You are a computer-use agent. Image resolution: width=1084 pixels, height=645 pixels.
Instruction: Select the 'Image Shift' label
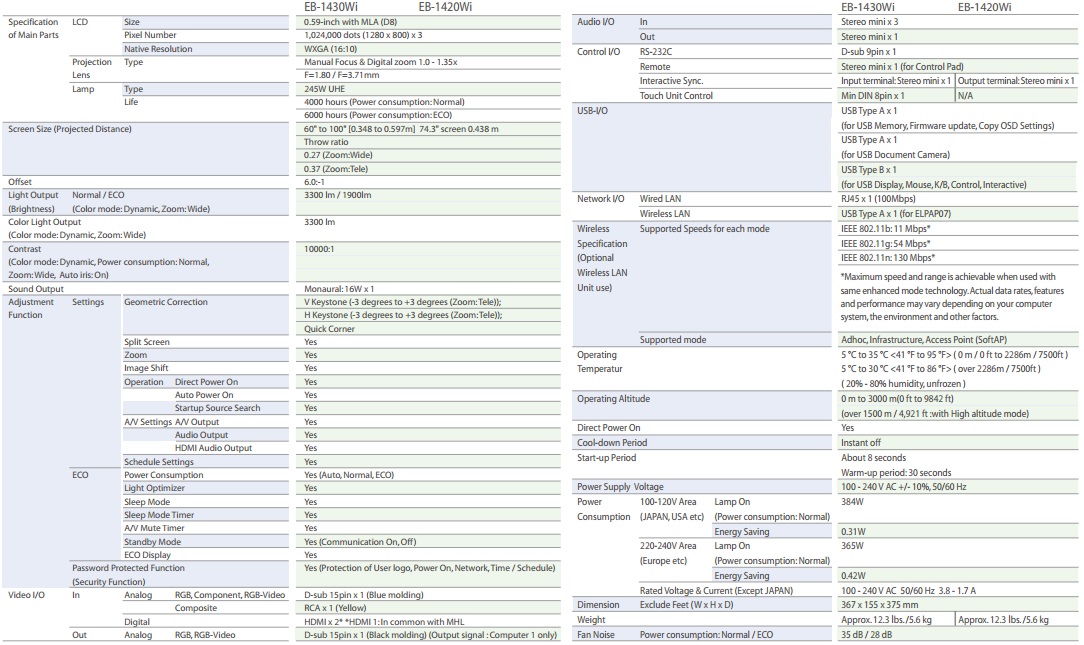click(x=146, y=368)
